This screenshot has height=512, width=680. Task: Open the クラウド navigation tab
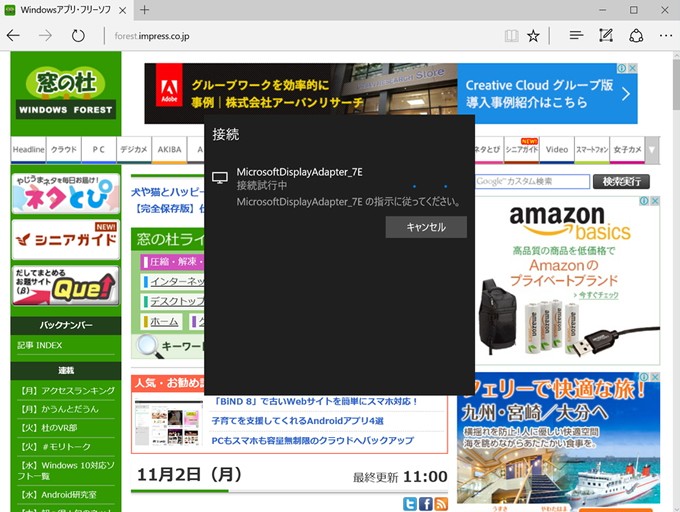64,150
